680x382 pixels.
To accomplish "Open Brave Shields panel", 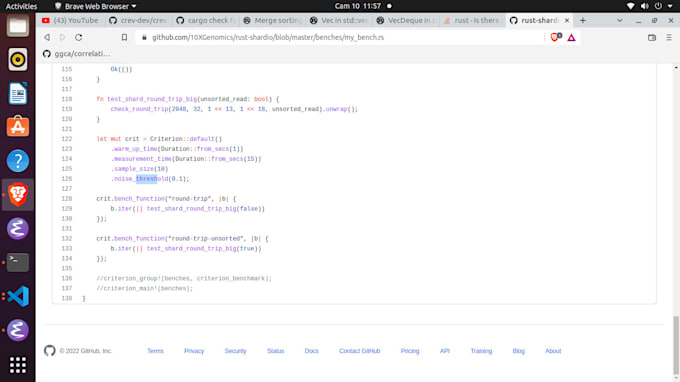I will 555,37.
